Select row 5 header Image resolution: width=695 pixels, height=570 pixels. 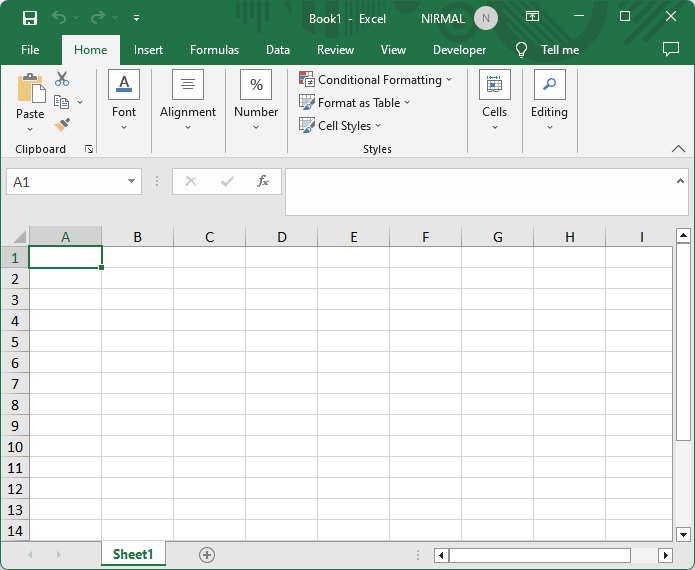(x=15, y=342)
